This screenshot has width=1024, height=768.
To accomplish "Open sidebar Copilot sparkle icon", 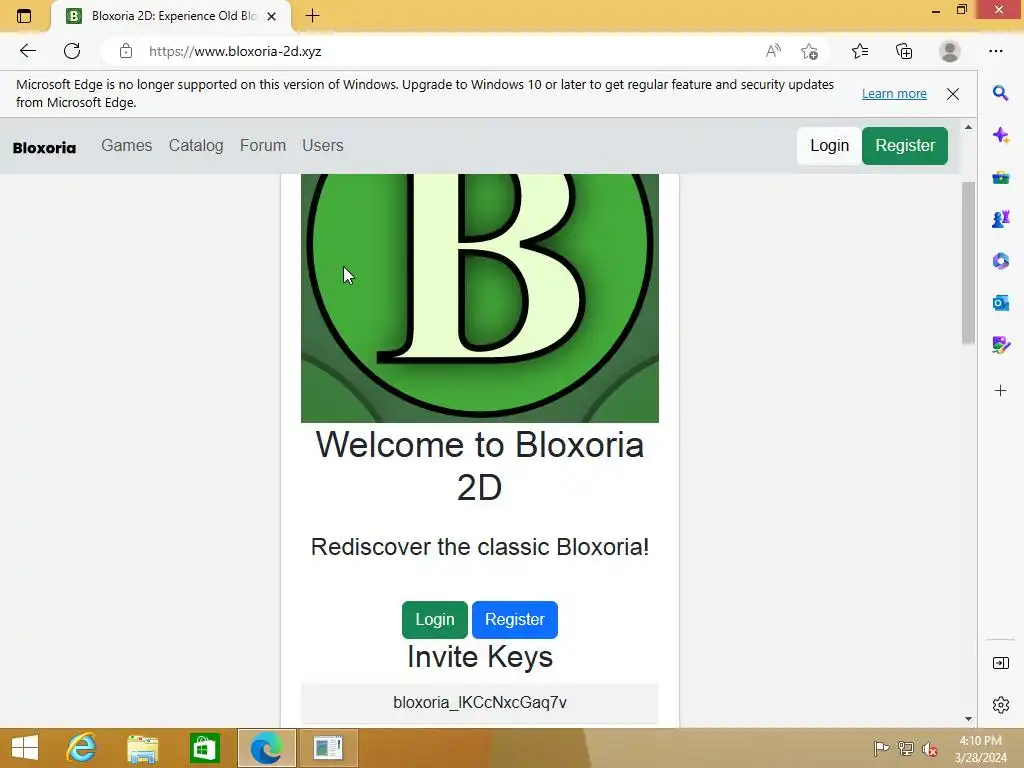I will (1000, 135).
